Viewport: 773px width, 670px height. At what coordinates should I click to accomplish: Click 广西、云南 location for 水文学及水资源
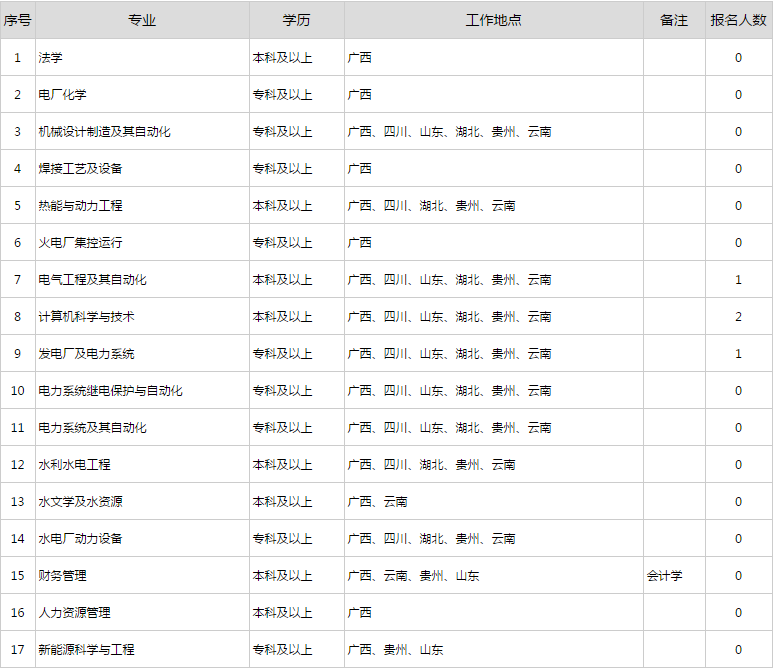click(377, 502)
